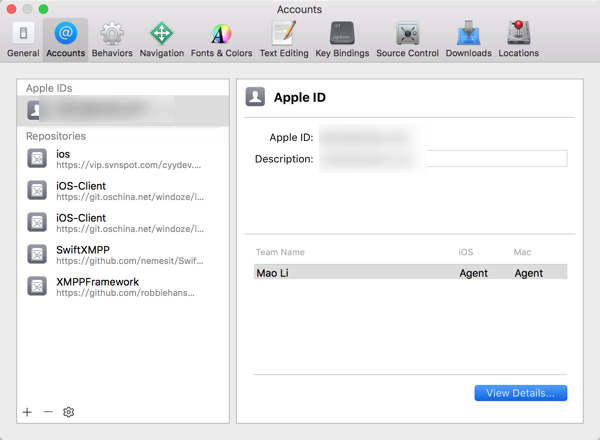The width and height of the screenshot is (600, 440).
Task: Click the vip.svnspot.com URL text
Action: [128, 165]
